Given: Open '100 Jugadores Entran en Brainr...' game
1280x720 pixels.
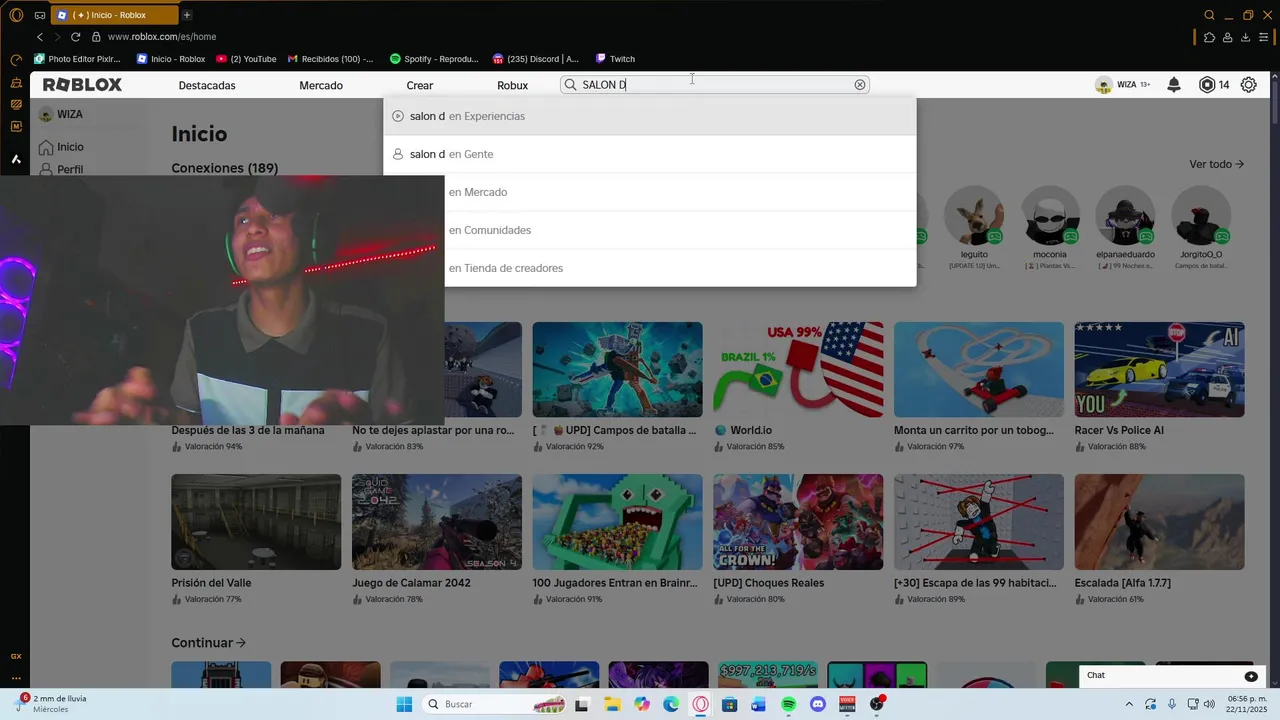Looking at the screenshot, I should coord(617,522).
